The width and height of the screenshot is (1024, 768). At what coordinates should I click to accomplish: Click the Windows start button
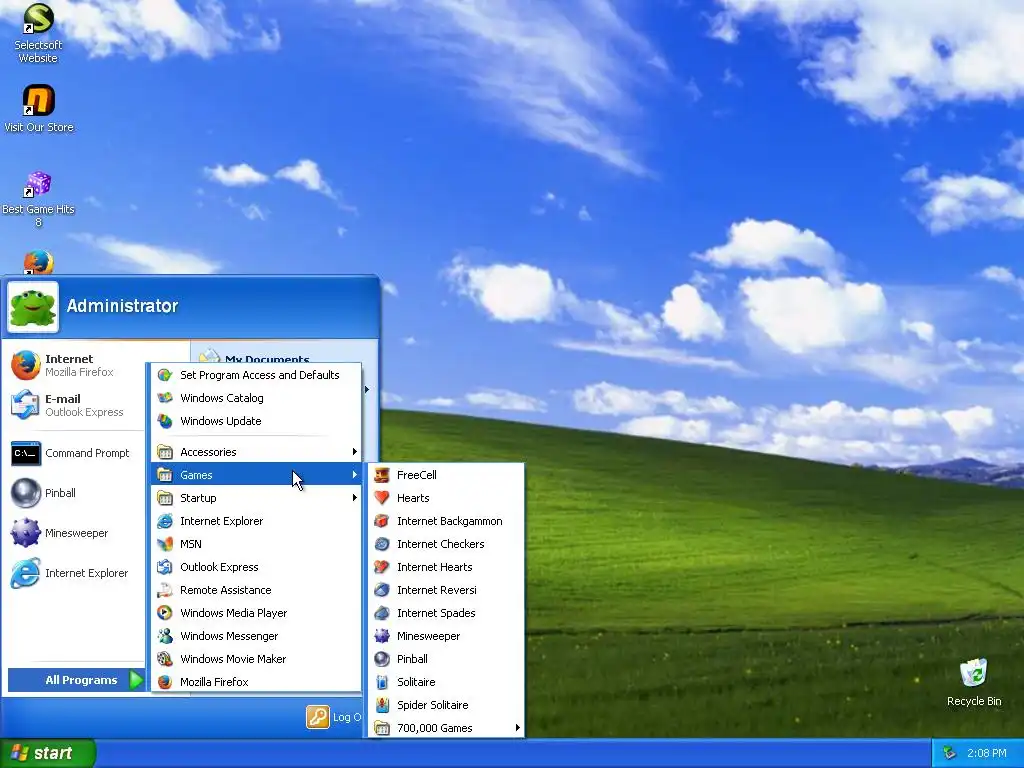(48, 753)
